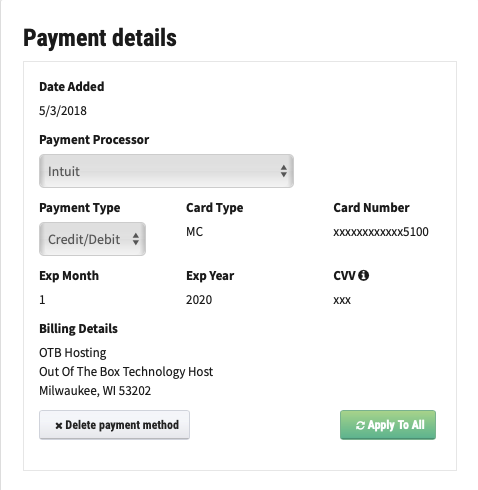Click the Delete payment method button

114,425
